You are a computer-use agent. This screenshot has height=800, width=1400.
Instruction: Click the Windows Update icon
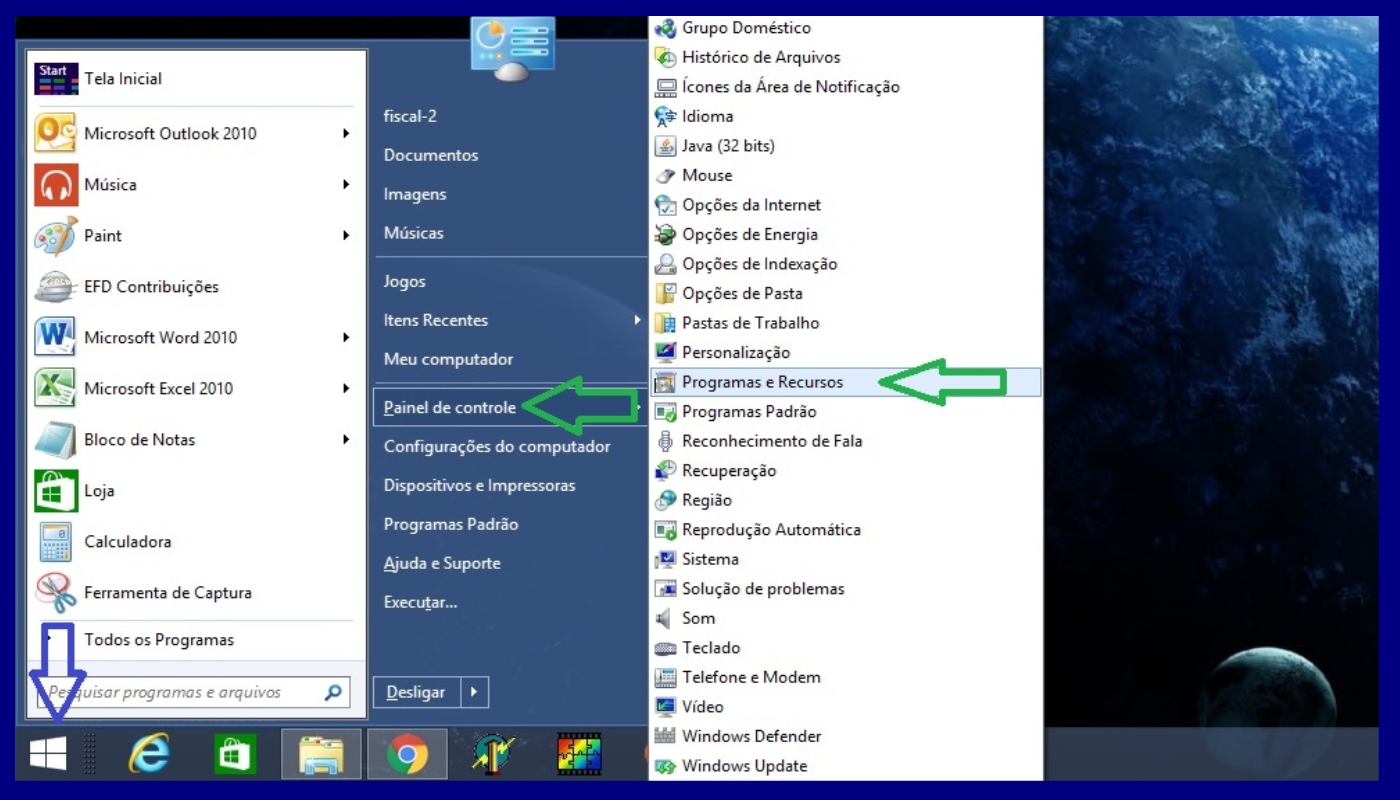[665, 766]
